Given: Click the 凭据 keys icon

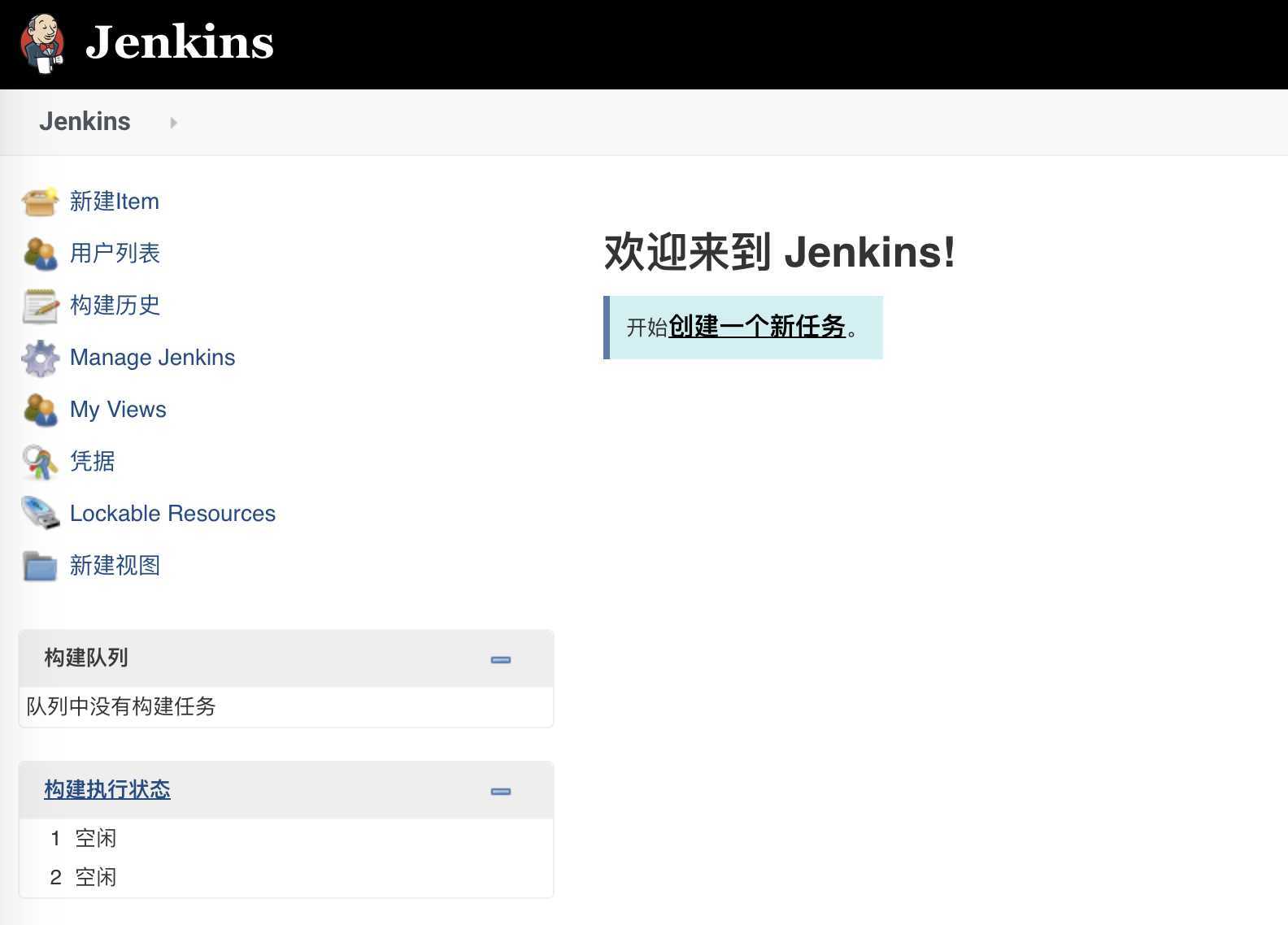Looking at the screenshot, I should [40, 462].
